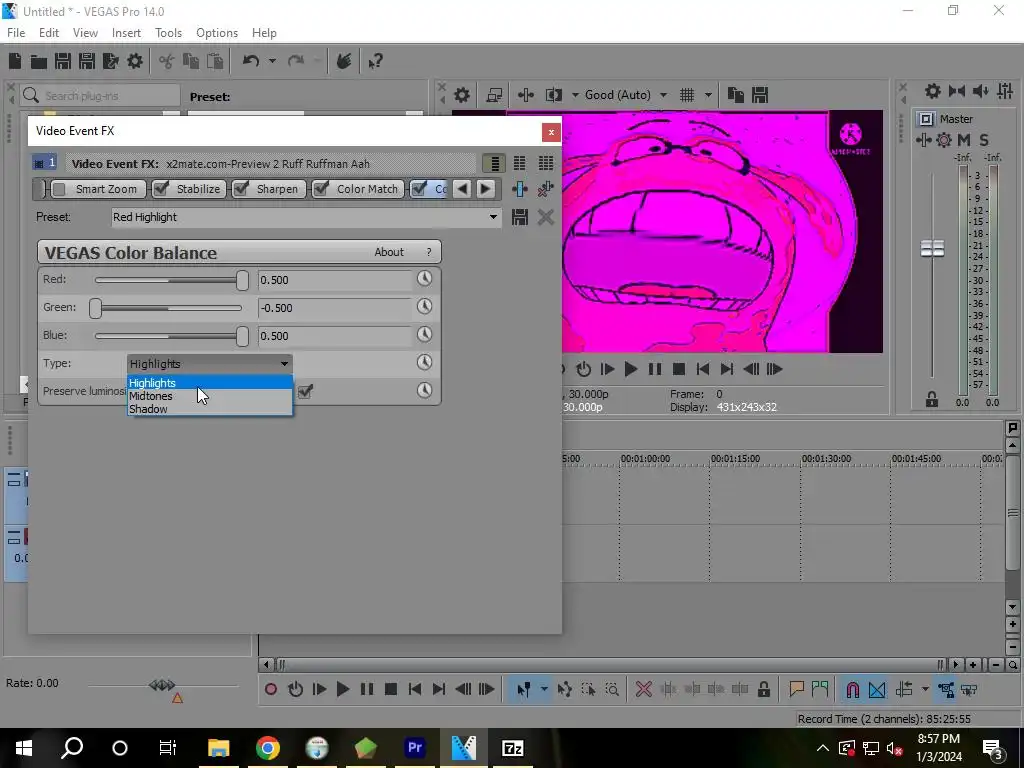Open the Tools menu

pyautogui.click(x=168, y=33)
